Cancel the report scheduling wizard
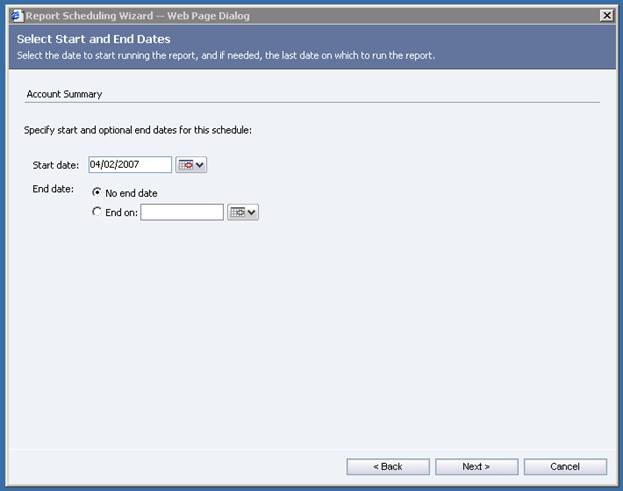Screen dimensions: 623x491 click(565, 467)
